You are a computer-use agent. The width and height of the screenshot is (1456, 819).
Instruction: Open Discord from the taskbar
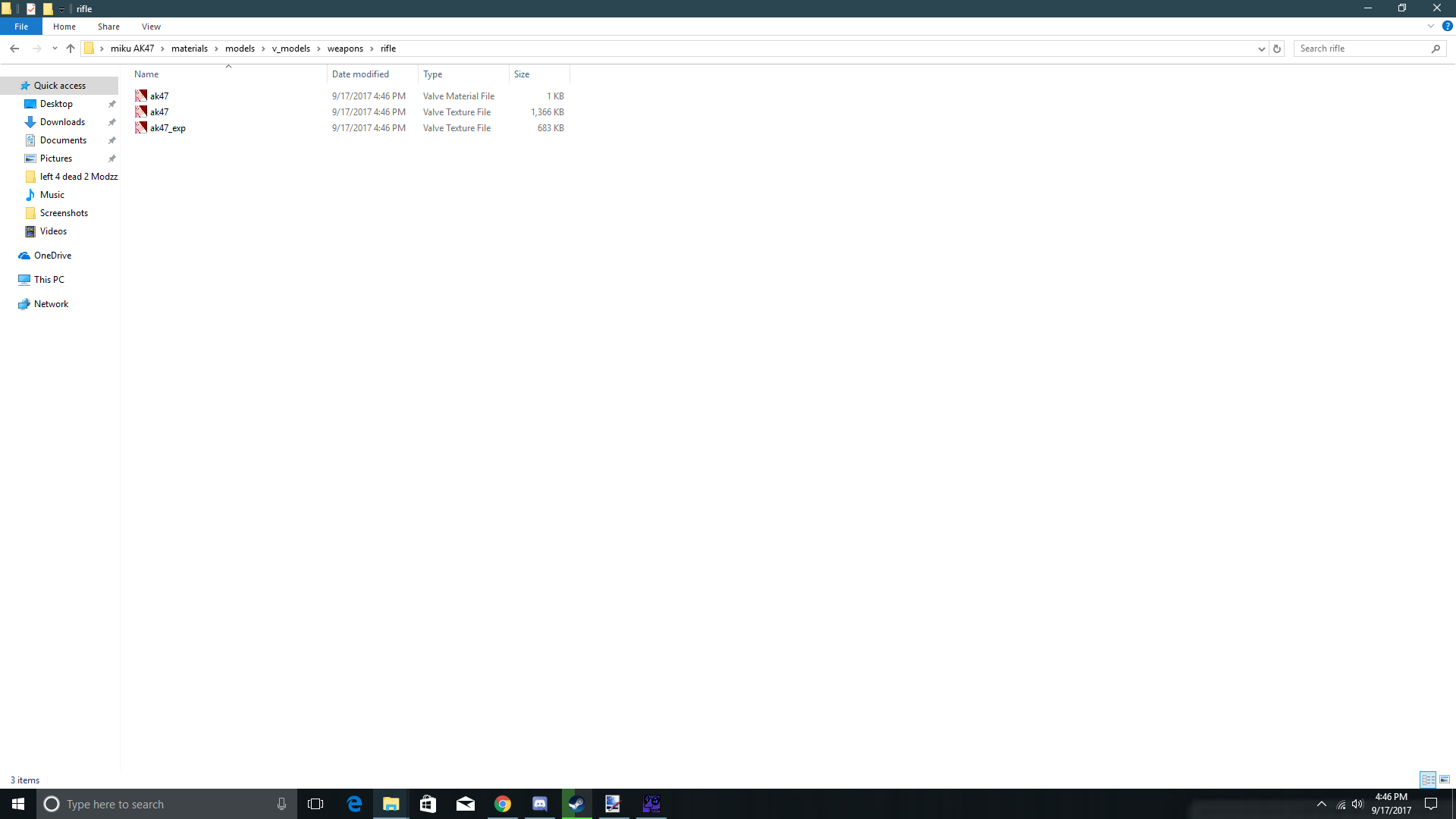540,804
